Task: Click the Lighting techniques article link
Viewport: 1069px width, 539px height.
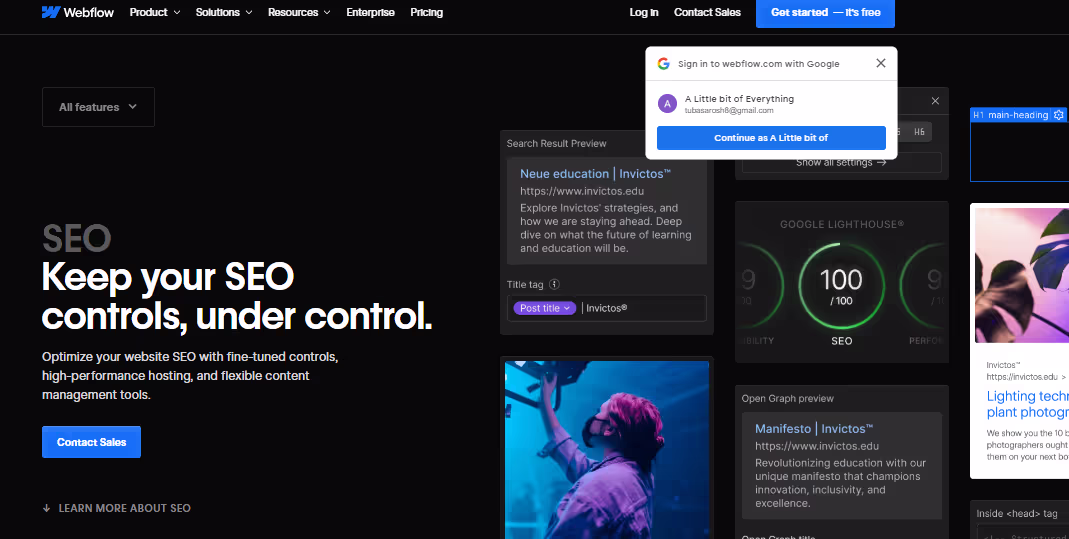Action: tap(1027, 404)
